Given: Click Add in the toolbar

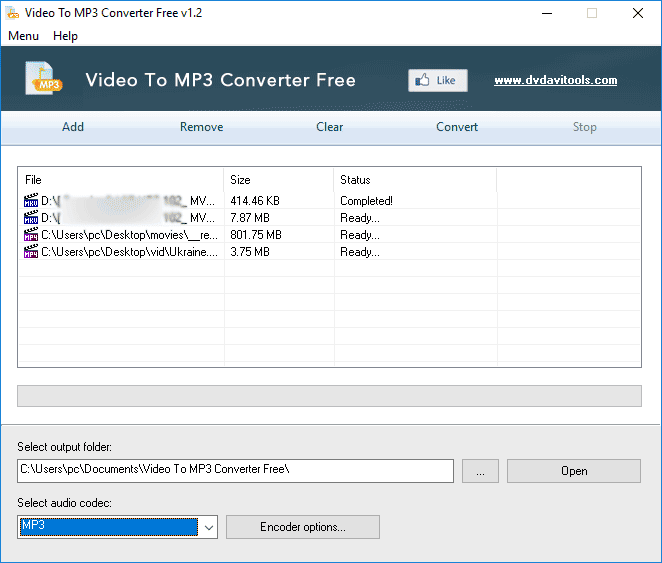Looking at the screenshot, I should pos(73,127).
